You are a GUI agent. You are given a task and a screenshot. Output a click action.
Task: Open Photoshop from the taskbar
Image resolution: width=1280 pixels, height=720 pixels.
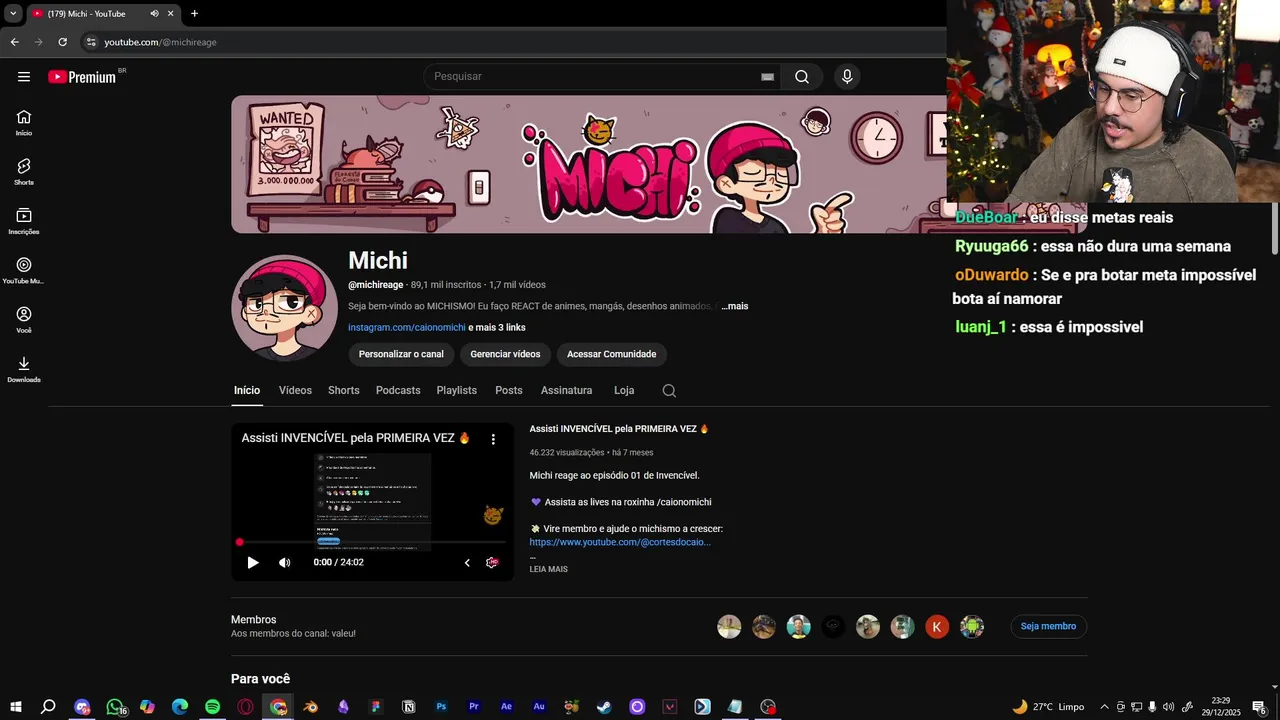[441, 707]
